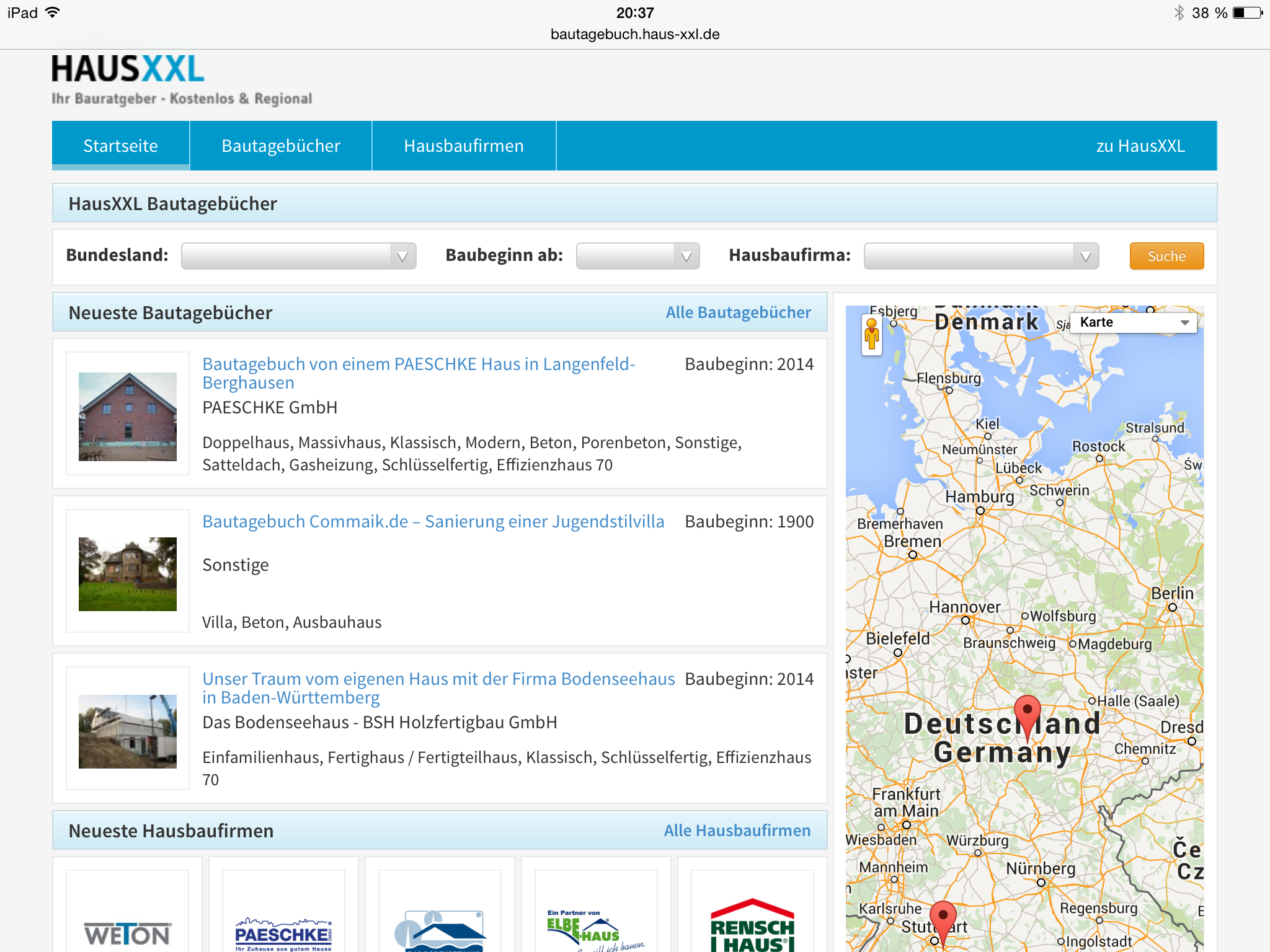This screenshot has width=1270, height=952.
Task: Expand the Bundesland dropdown
Action: tap(298, 256)
